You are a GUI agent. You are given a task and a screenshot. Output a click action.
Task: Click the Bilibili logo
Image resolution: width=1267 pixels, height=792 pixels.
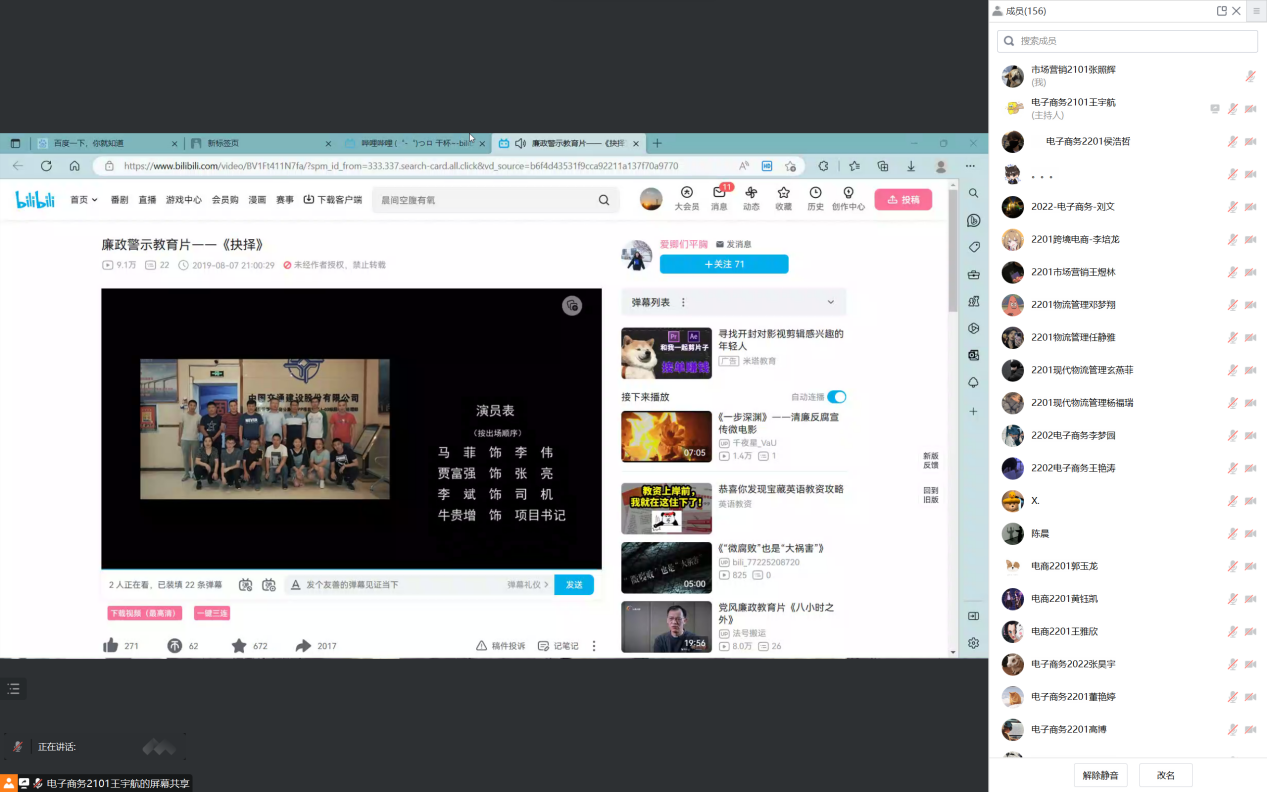35,200
